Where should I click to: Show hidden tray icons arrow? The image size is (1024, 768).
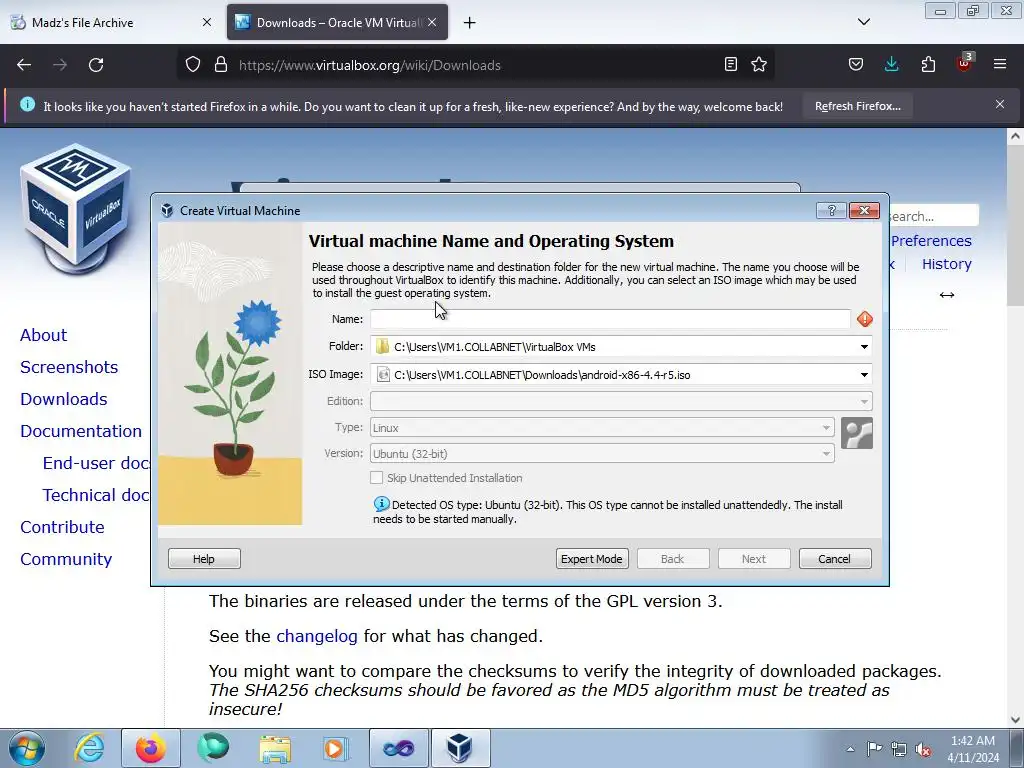click(x=850, y=749)
